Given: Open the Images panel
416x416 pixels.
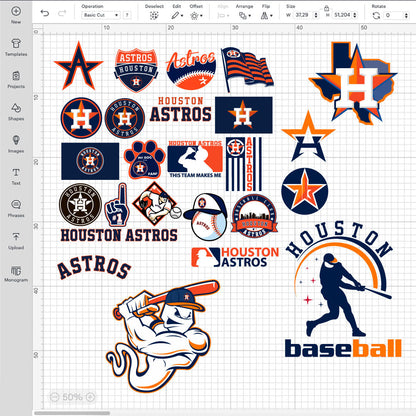Looking at the screenshot, I should click(x=16, y=144).
